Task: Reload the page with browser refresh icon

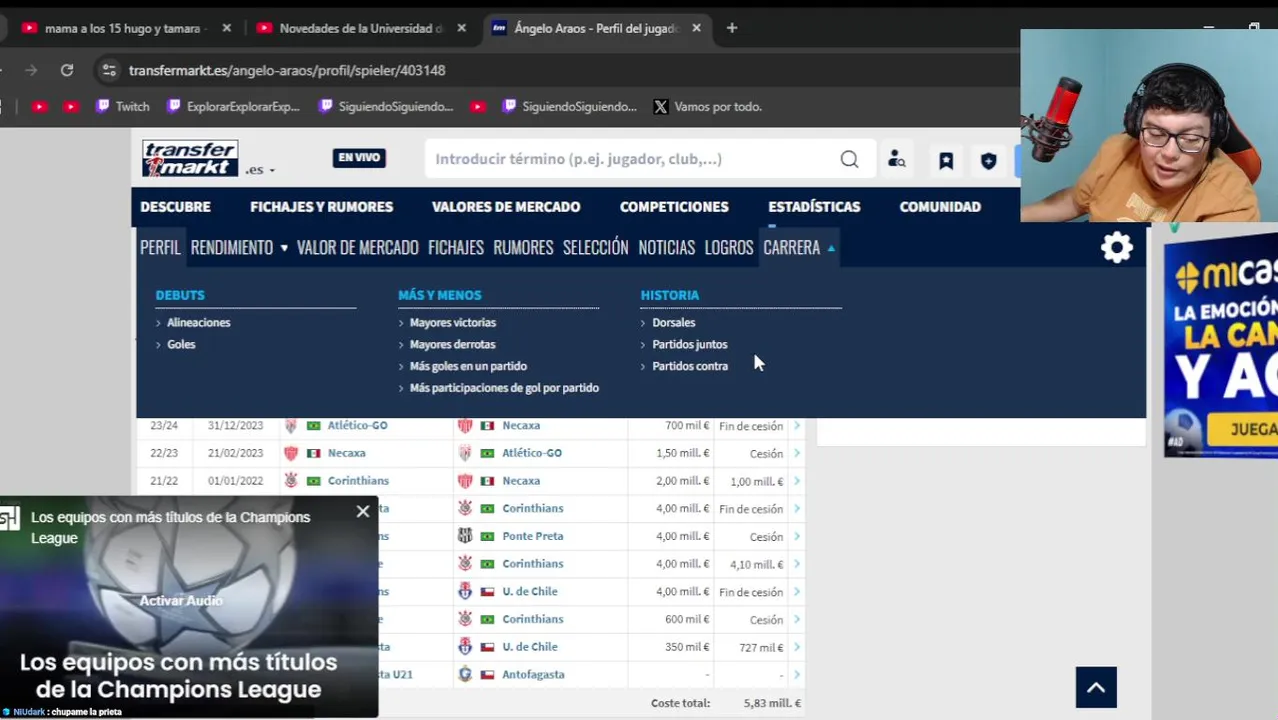Action: (67, 70)
